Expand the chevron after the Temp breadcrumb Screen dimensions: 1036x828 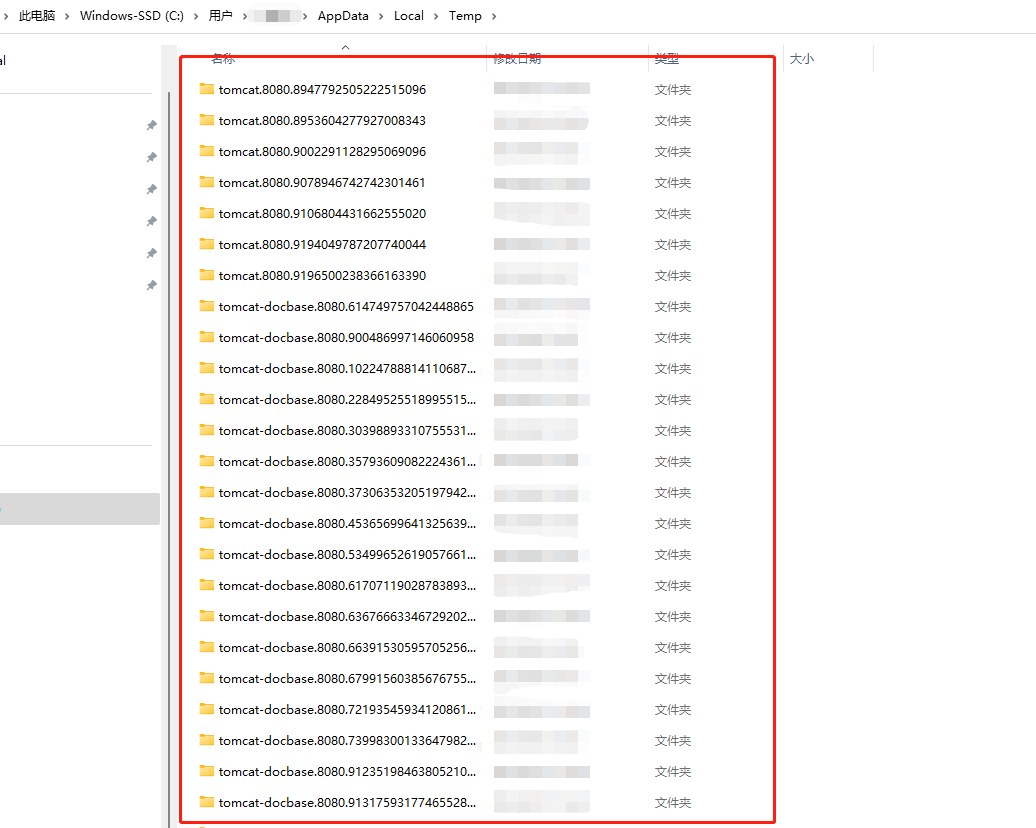494,17
